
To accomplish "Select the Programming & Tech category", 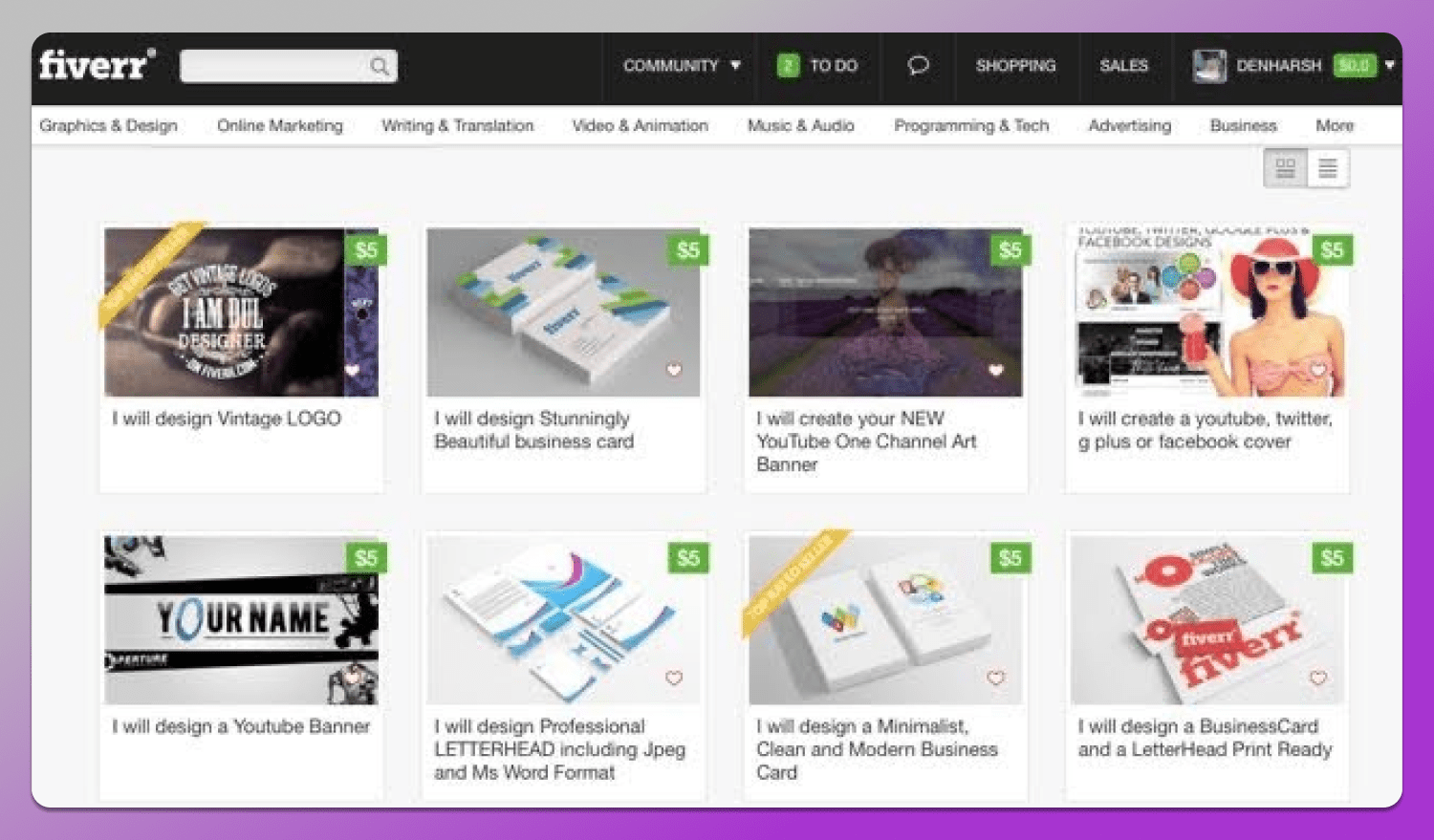I will click(x=971, y=125).
